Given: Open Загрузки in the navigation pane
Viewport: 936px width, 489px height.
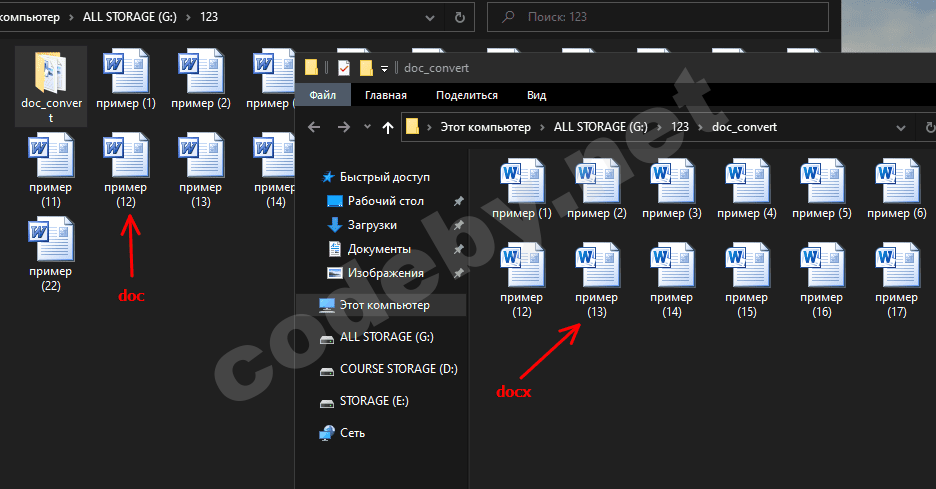Looking at the screenshot, I should pos(372,225).
